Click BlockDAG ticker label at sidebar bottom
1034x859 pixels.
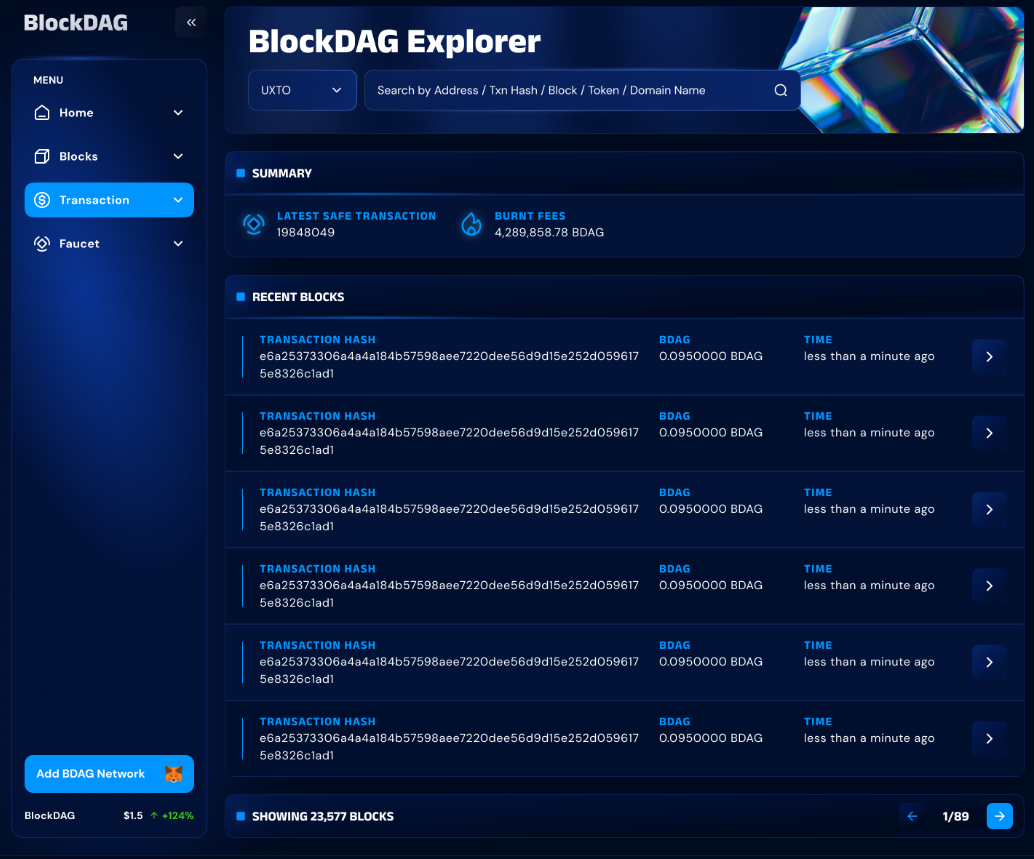pyautogui.click(x=49, y=815)
